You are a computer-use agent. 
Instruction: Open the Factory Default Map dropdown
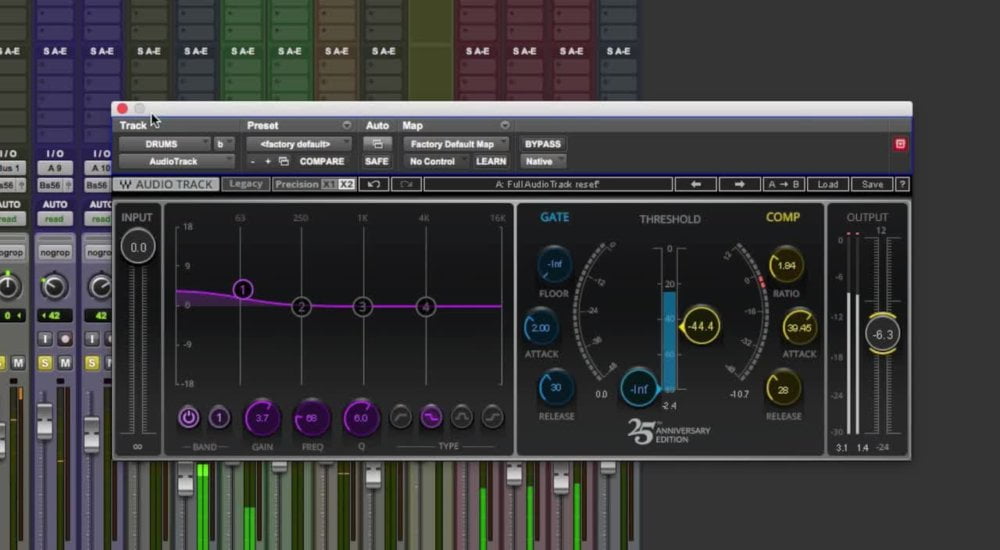click(x=456, y=144)
